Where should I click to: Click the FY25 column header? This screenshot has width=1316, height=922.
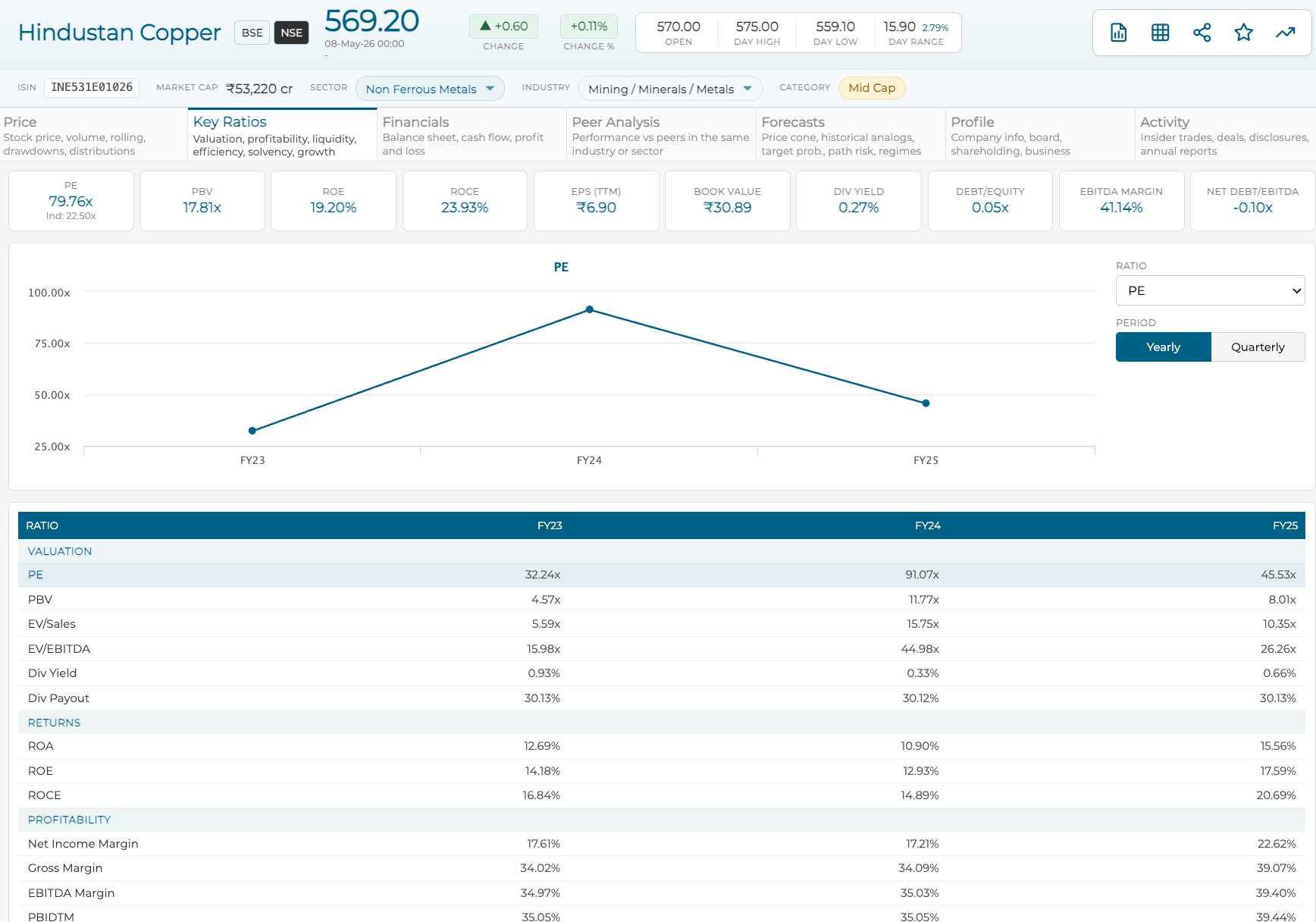coord(1285,525)
